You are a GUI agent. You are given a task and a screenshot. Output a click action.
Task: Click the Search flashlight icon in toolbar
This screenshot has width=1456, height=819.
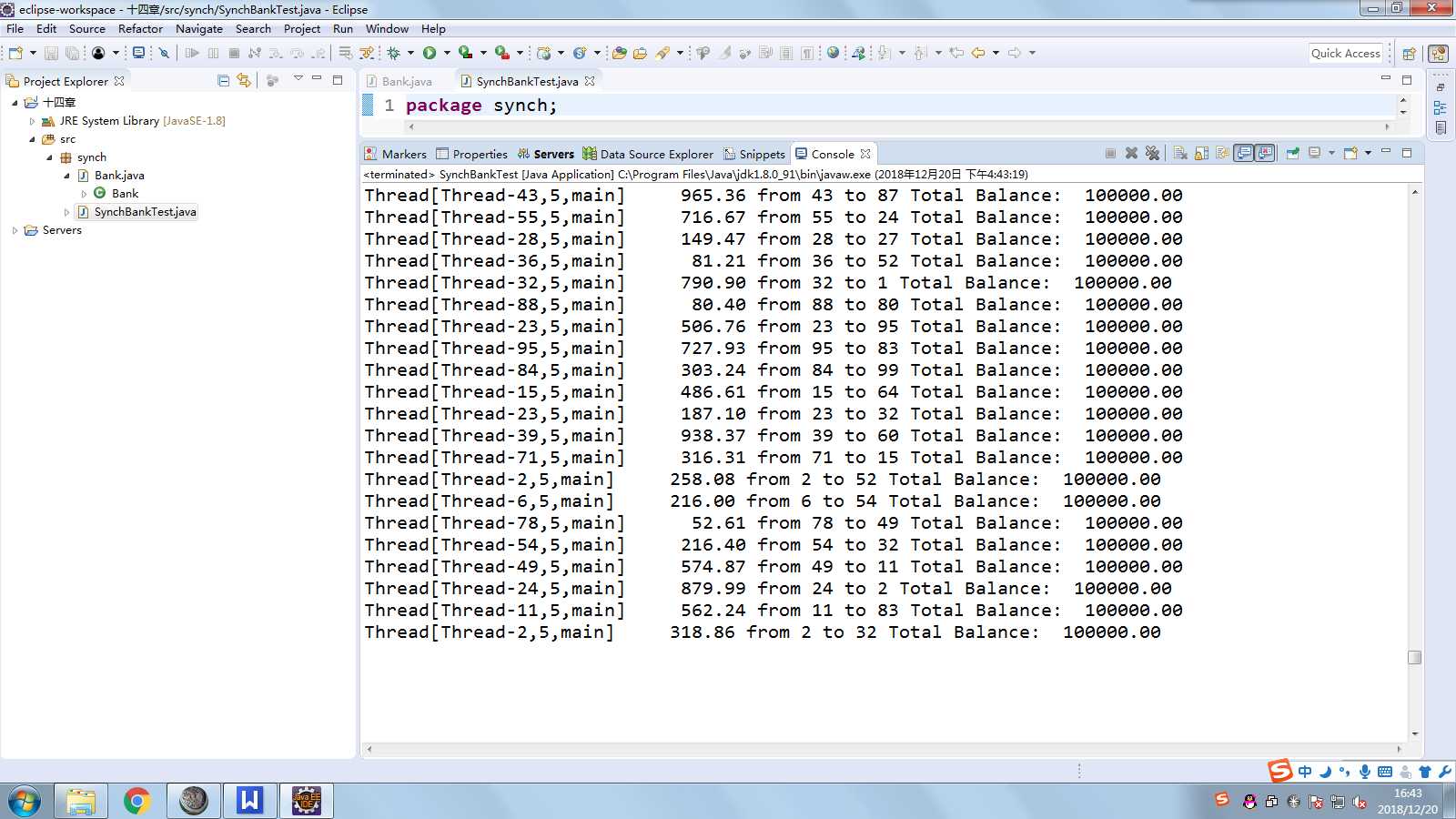[662, 53]
